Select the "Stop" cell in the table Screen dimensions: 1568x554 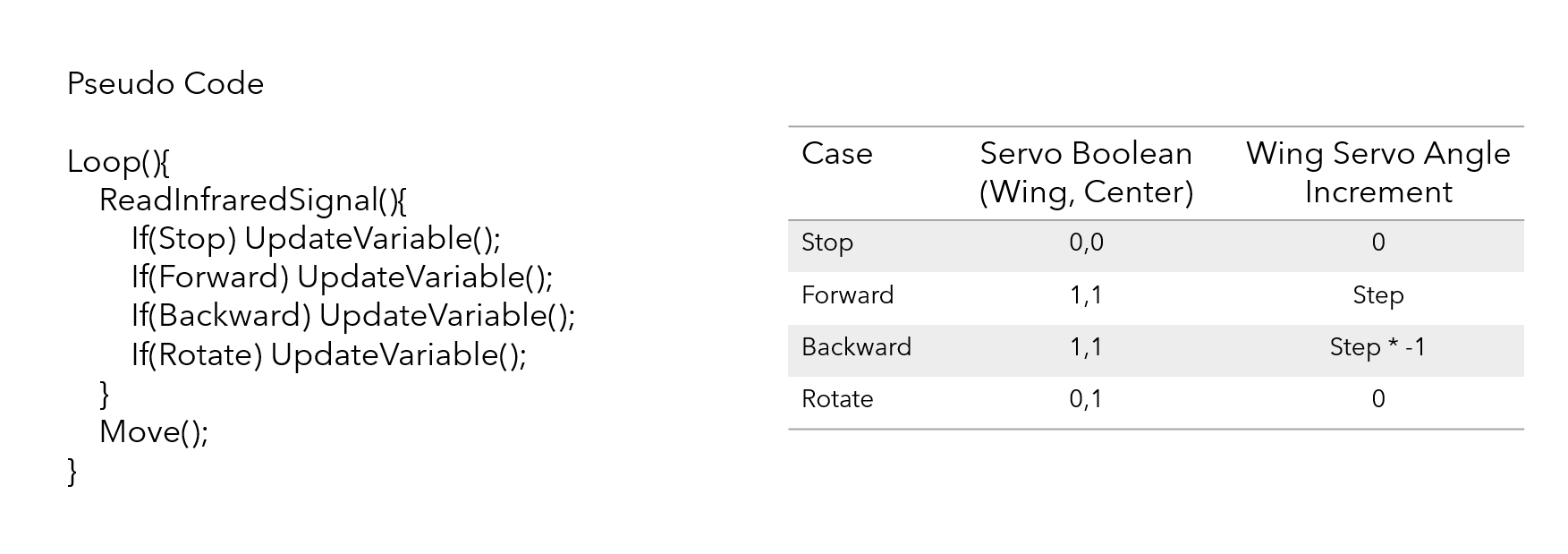pyautogui.click(x=827, y=243)
